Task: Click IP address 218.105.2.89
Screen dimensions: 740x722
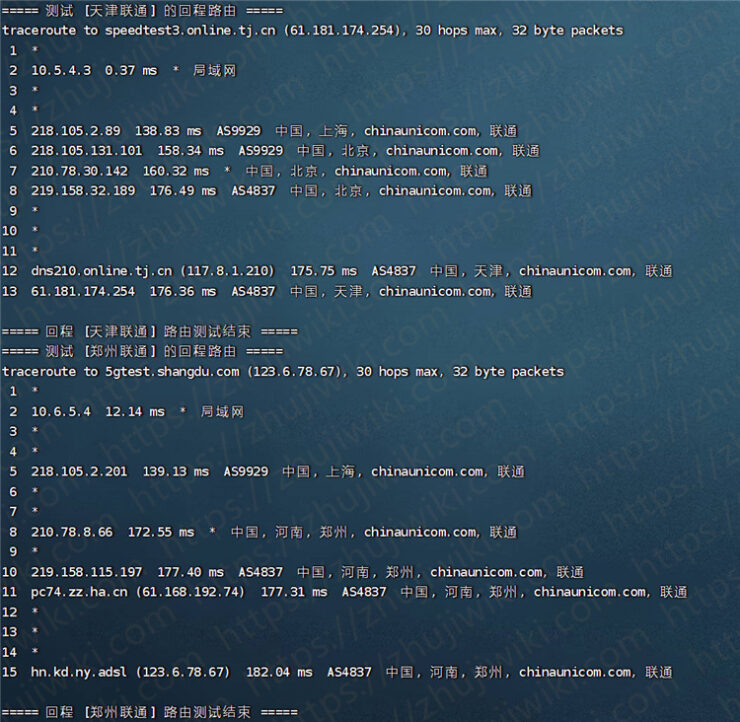Action: pos(76,131)
